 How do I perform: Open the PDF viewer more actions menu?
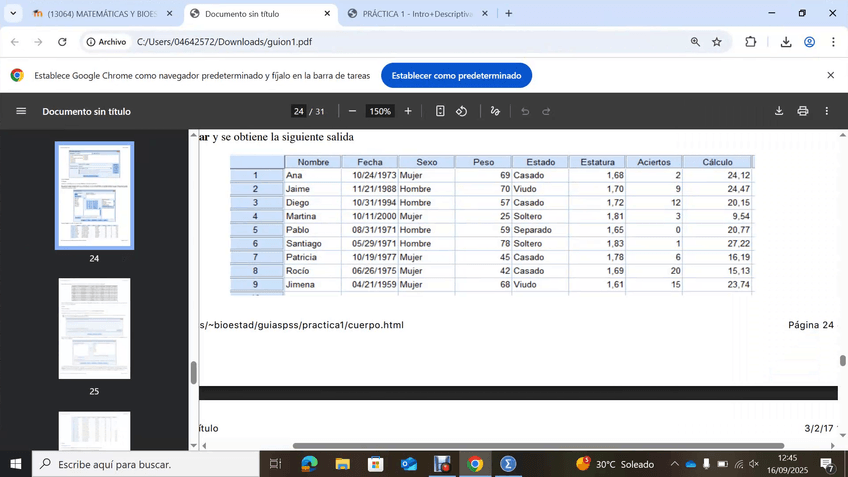827,111
